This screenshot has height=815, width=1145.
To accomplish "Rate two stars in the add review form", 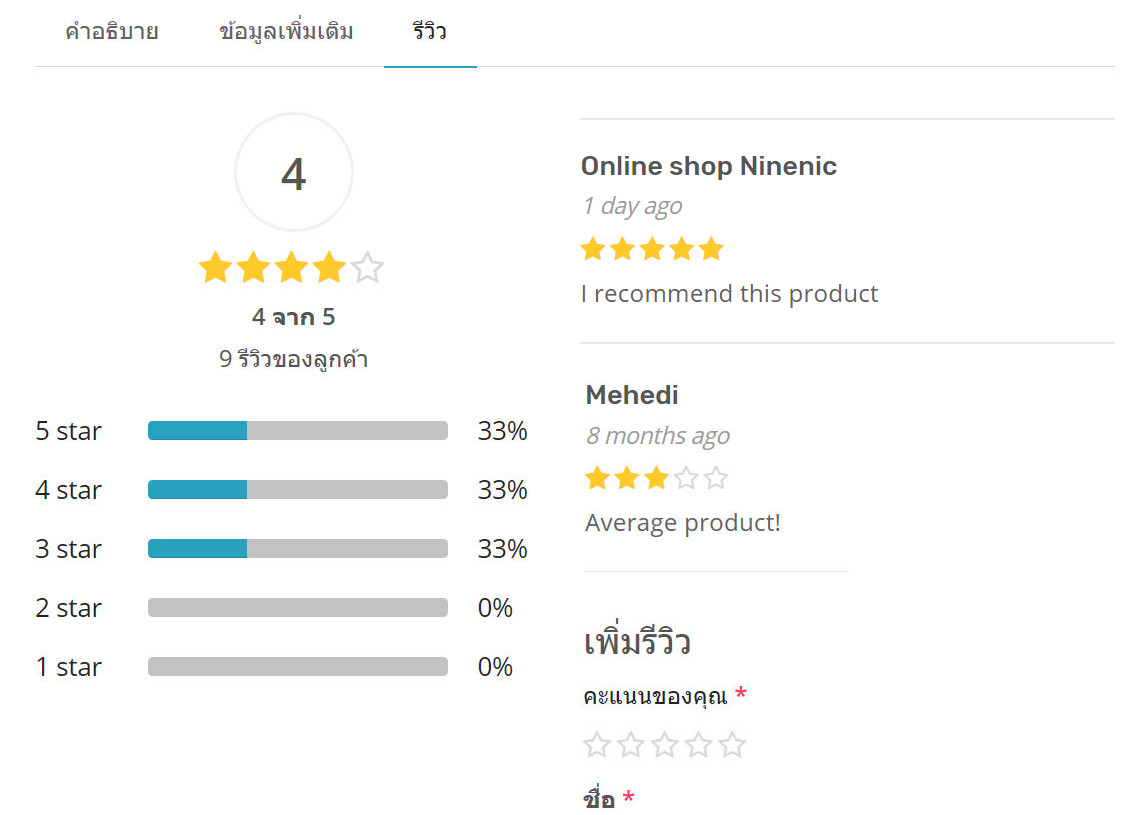I will pyautogui.click(x=630, y=745).
